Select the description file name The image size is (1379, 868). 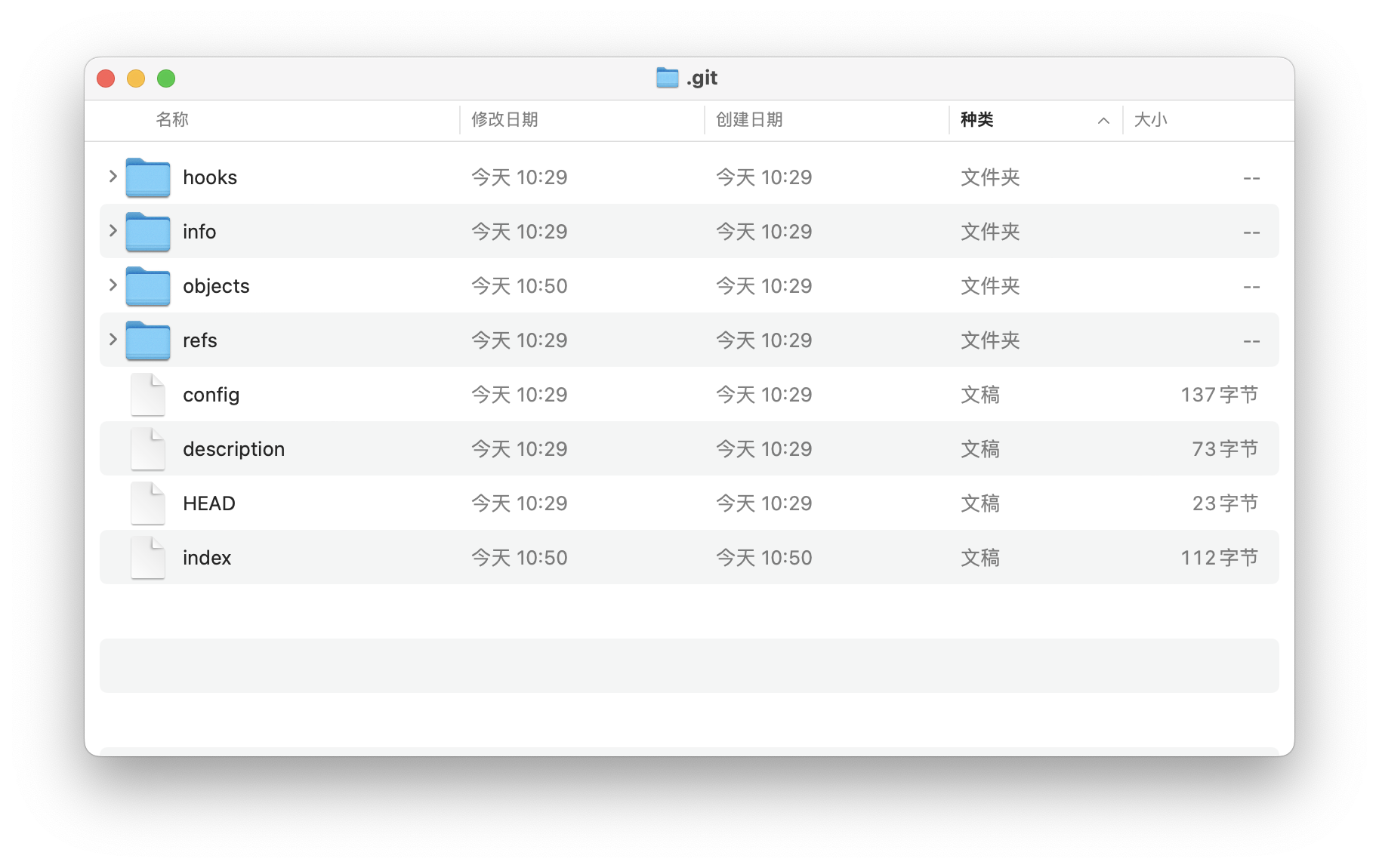coord(234,449)
